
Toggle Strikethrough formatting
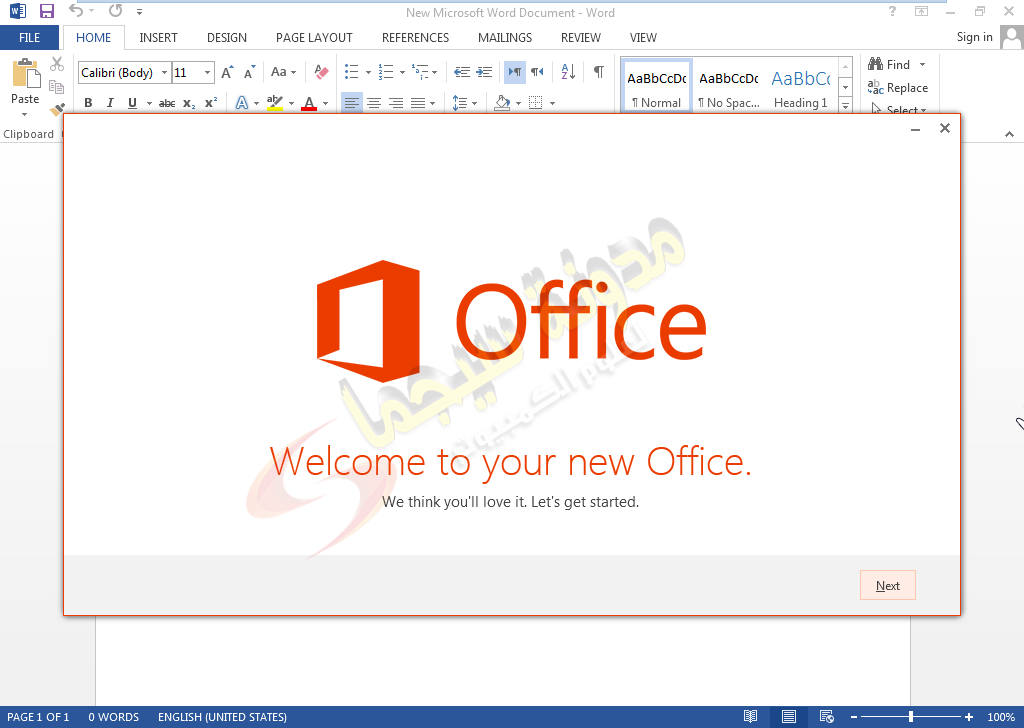click(x=167, y=103)
